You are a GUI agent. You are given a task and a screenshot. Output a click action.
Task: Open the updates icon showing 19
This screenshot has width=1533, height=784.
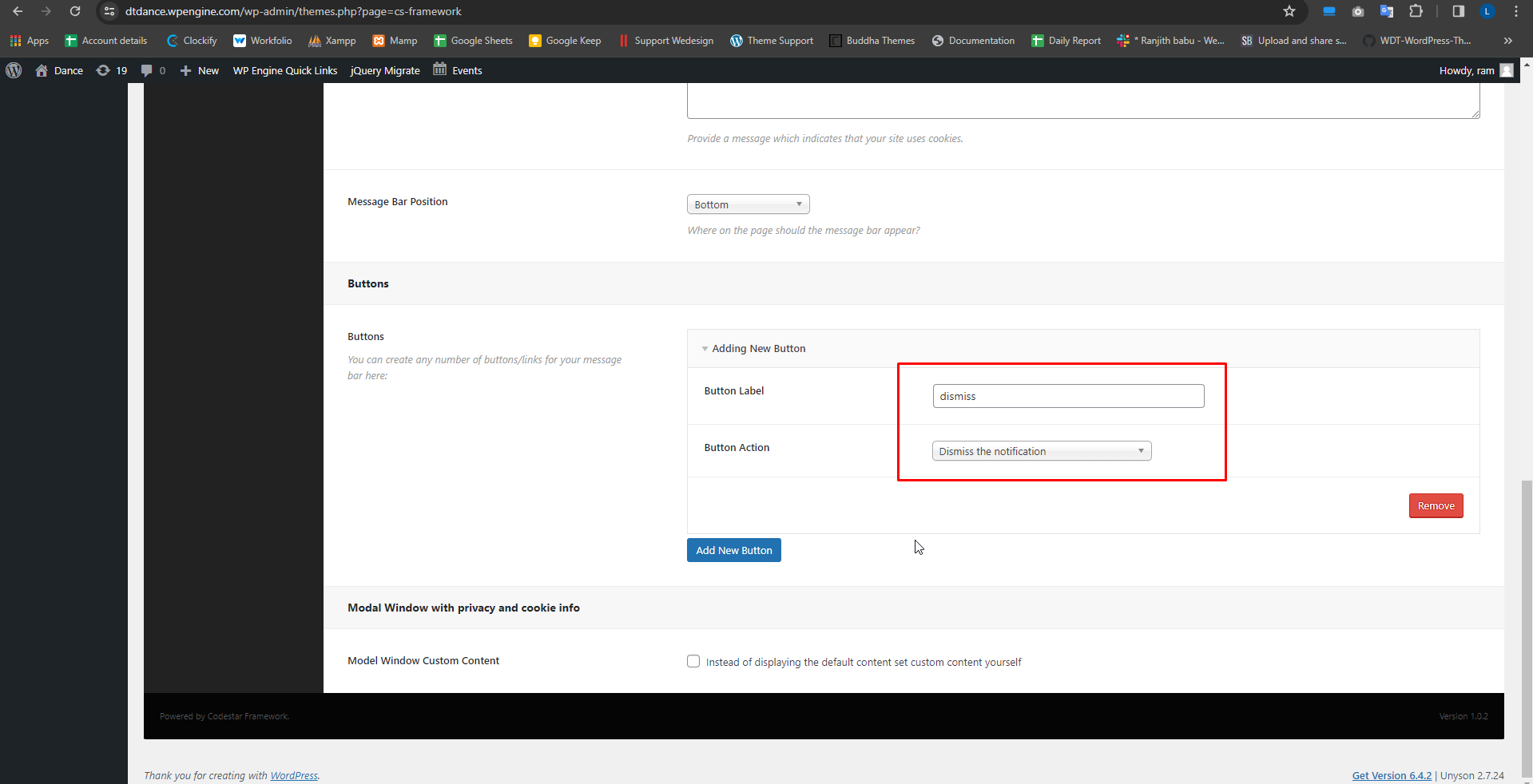103,70
